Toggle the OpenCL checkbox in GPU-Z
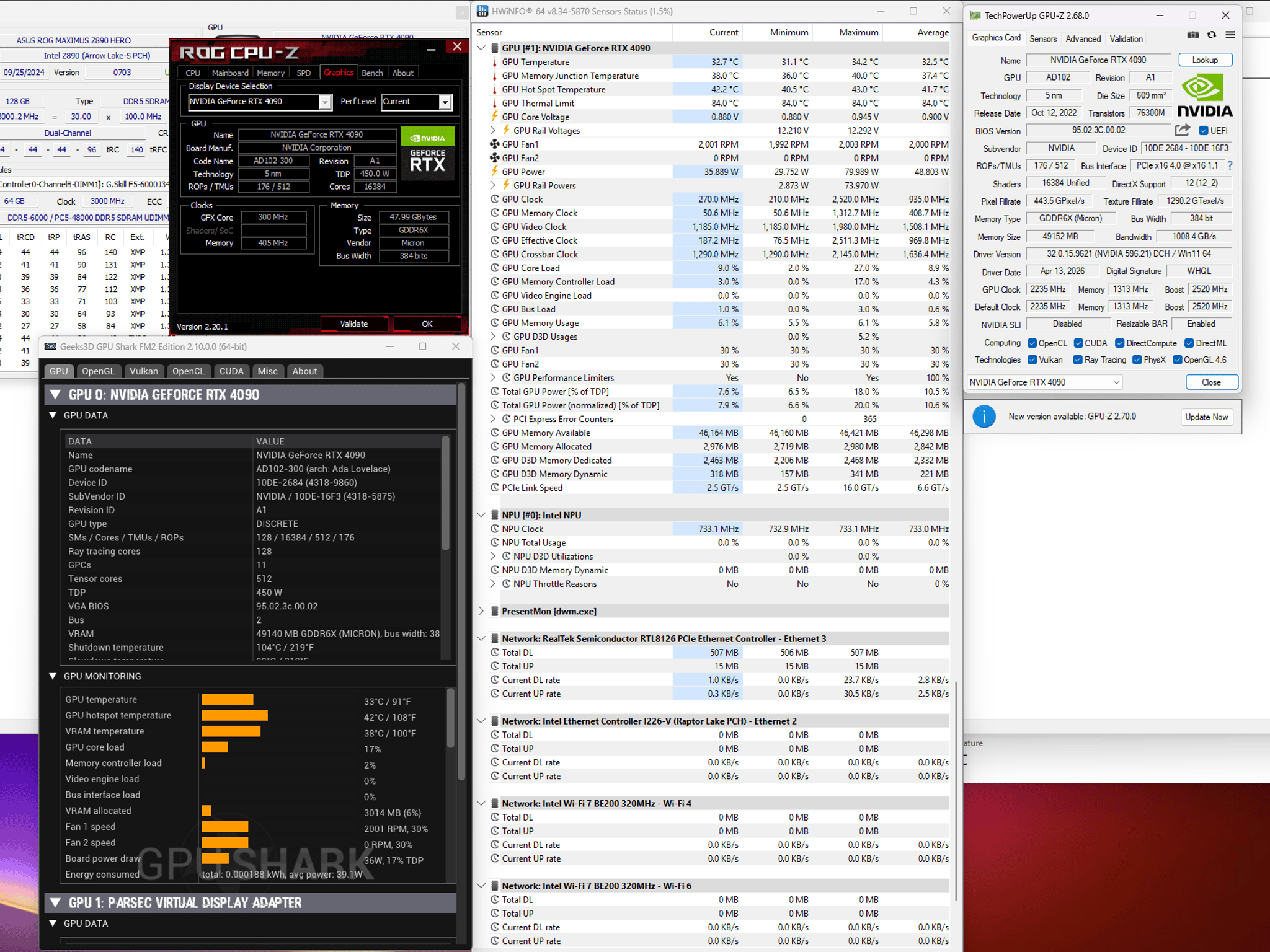This screenshot has height=952, width=1270. (1032, 343)
